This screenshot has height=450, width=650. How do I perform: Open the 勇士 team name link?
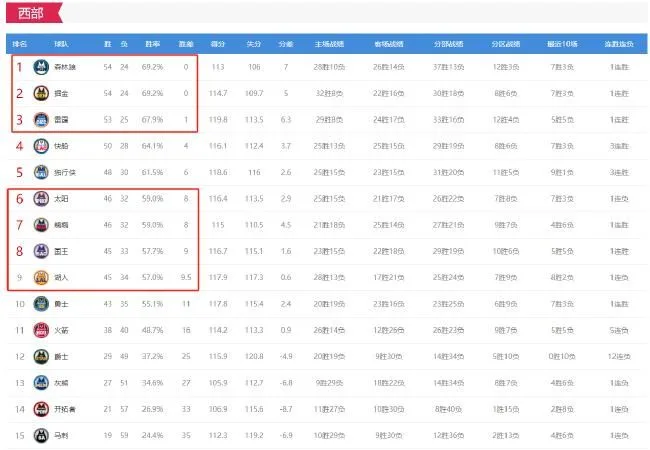(x=61, y=304)
